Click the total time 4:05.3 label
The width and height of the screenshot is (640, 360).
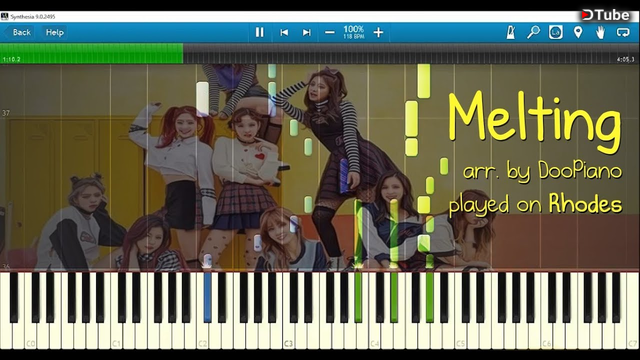click(x=626, y=60)
